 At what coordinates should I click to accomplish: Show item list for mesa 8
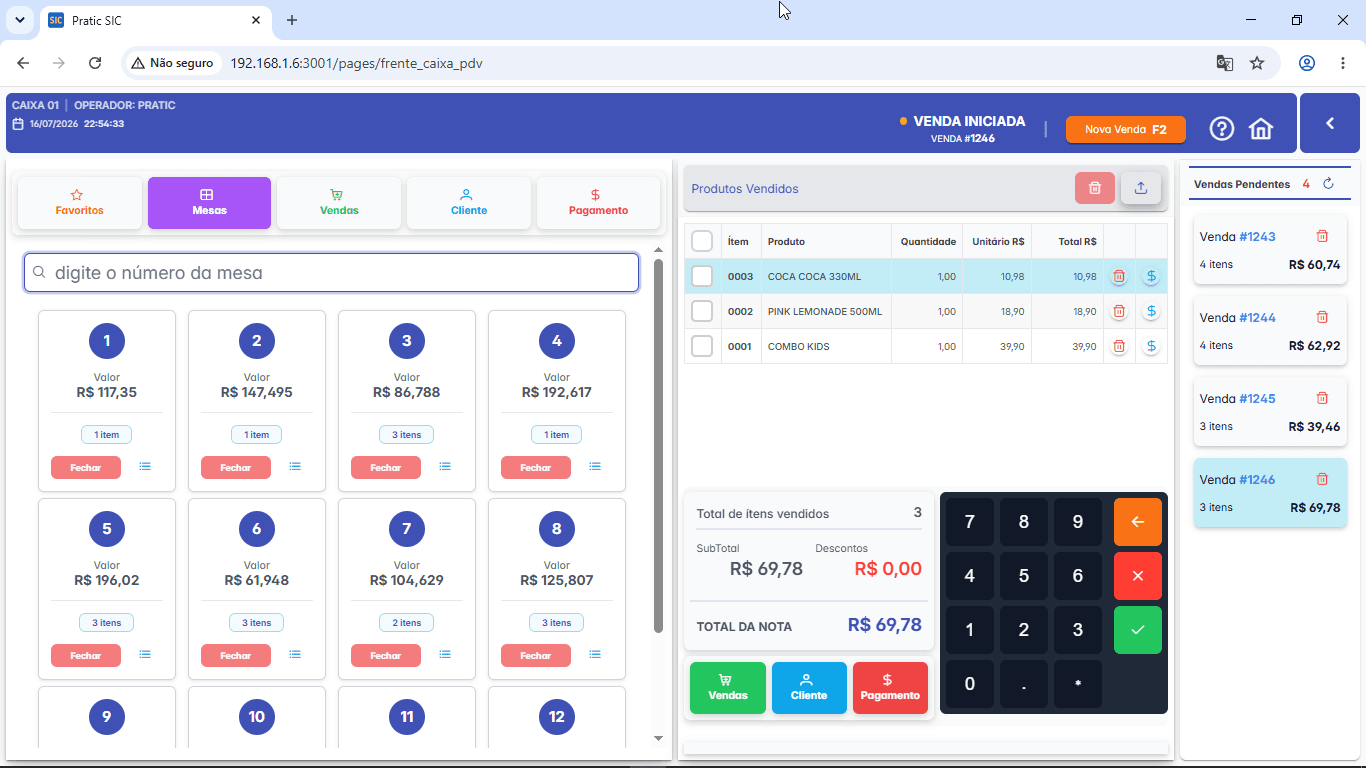(595, 655)
